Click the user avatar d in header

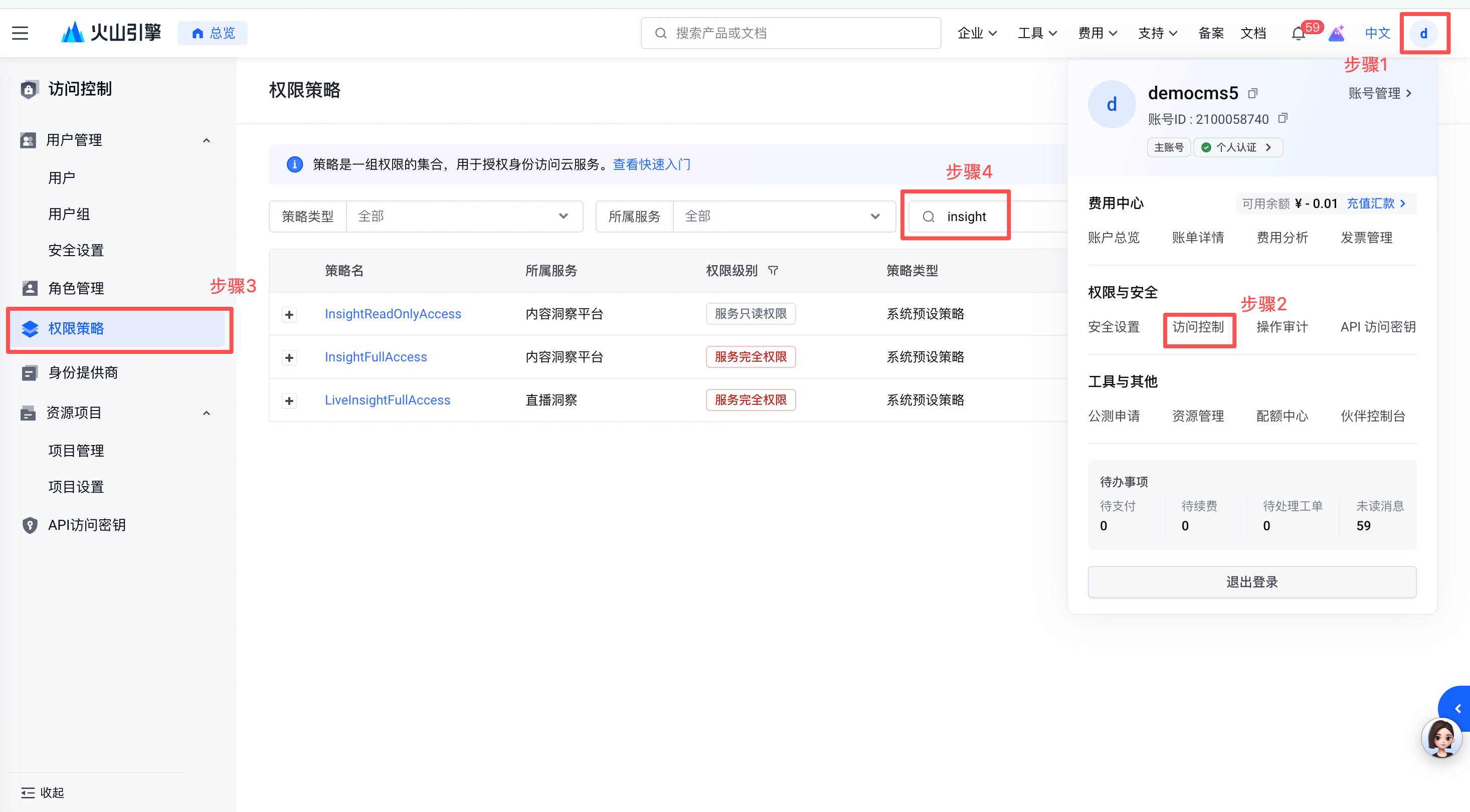click(x=1423, y=33)
